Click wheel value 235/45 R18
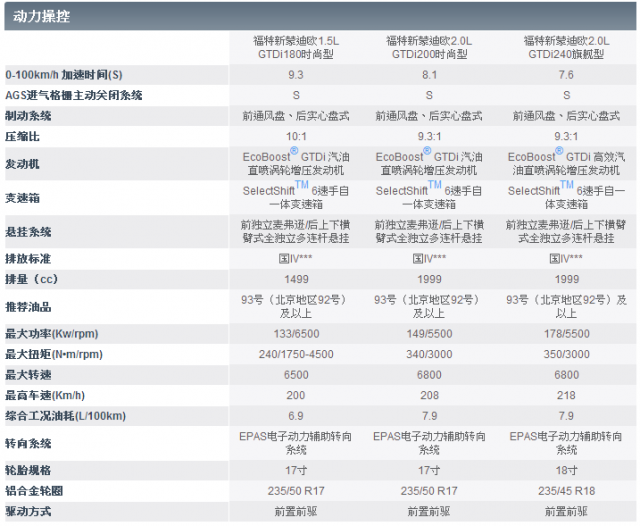 567,491
